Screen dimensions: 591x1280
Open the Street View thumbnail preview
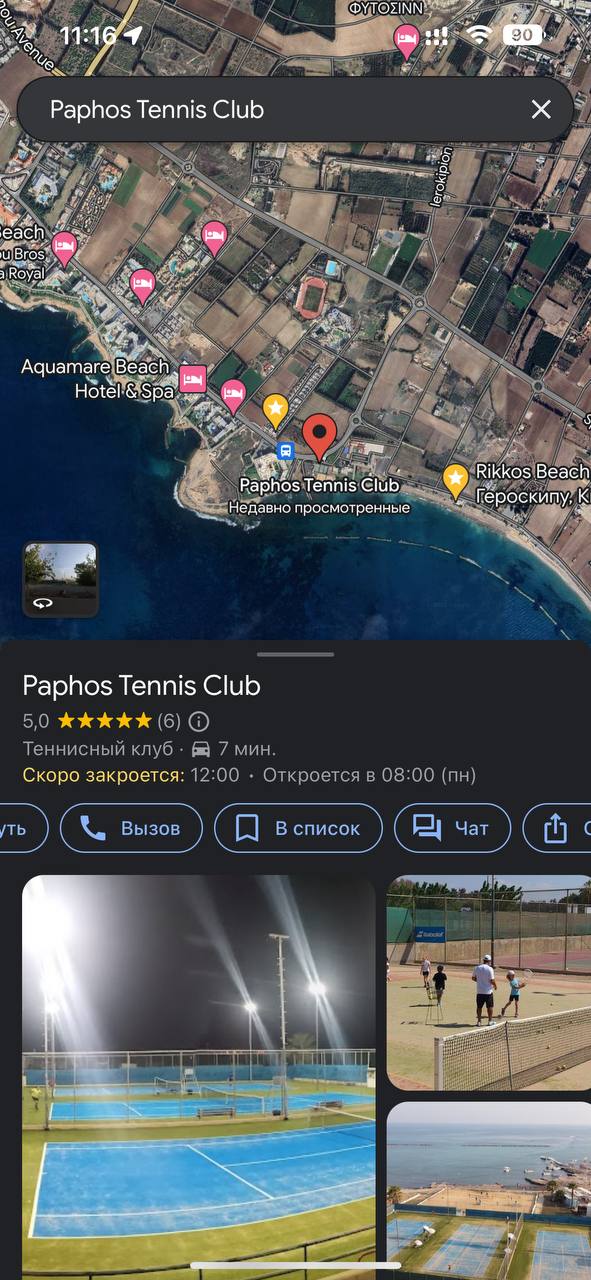pos(61,579)
